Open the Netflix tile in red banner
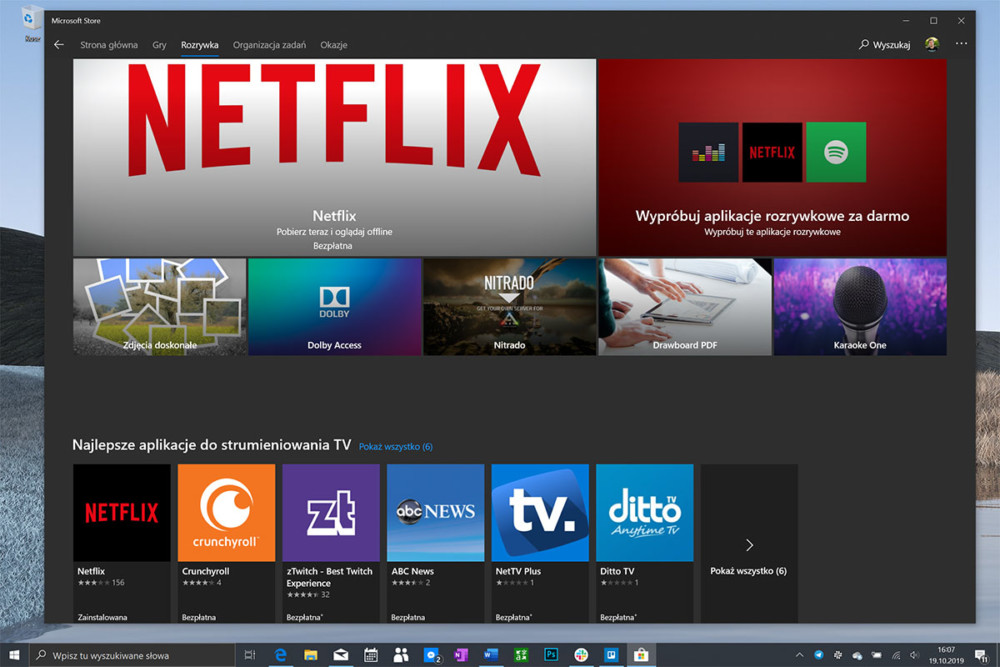The width and height of the screenshot is (1000, 667). [x=772, y=152]
